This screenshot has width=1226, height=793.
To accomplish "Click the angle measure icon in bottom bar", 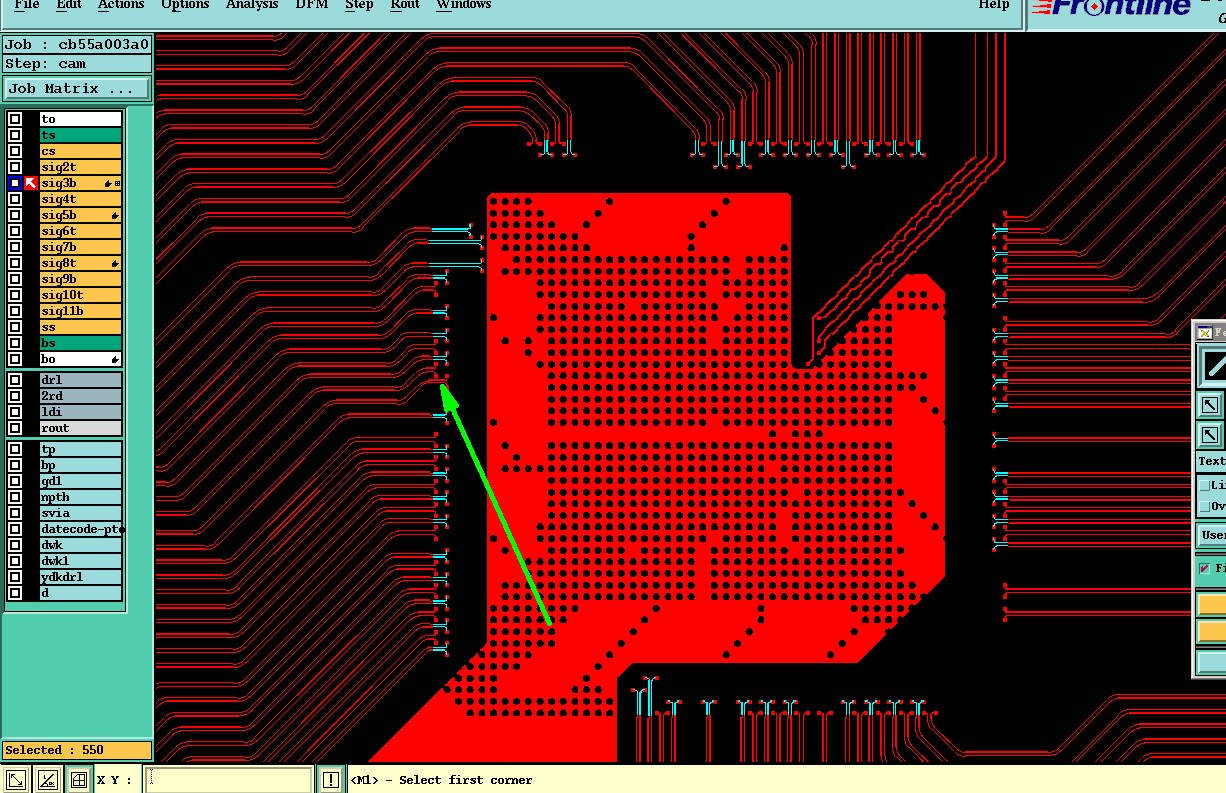I will point(47,780).
